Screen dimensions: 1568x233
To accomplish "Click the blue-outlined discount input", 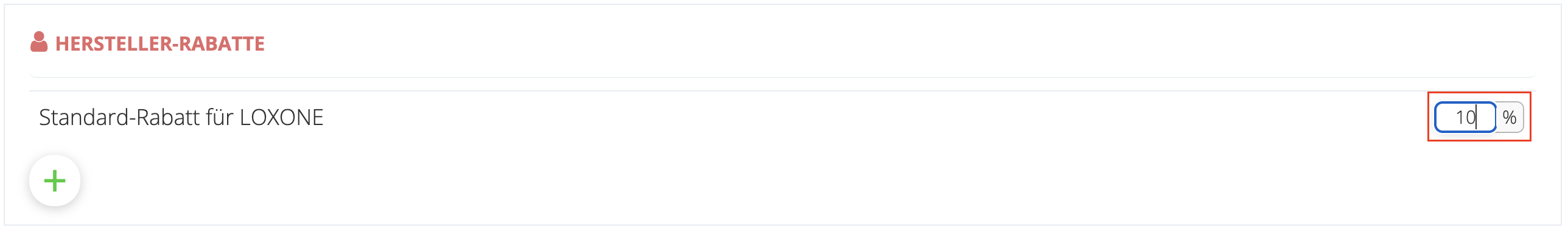I will point(1466,117).
